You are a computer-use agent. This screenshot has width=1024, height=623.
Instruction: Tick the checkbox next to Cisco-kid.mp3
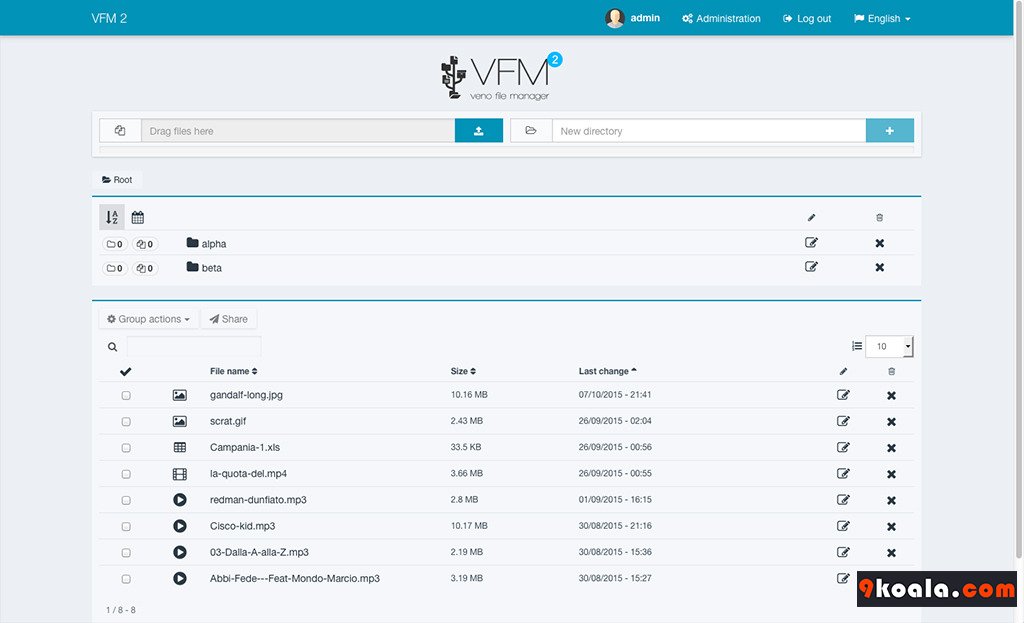pyautogui.click(x=126, y=526)
